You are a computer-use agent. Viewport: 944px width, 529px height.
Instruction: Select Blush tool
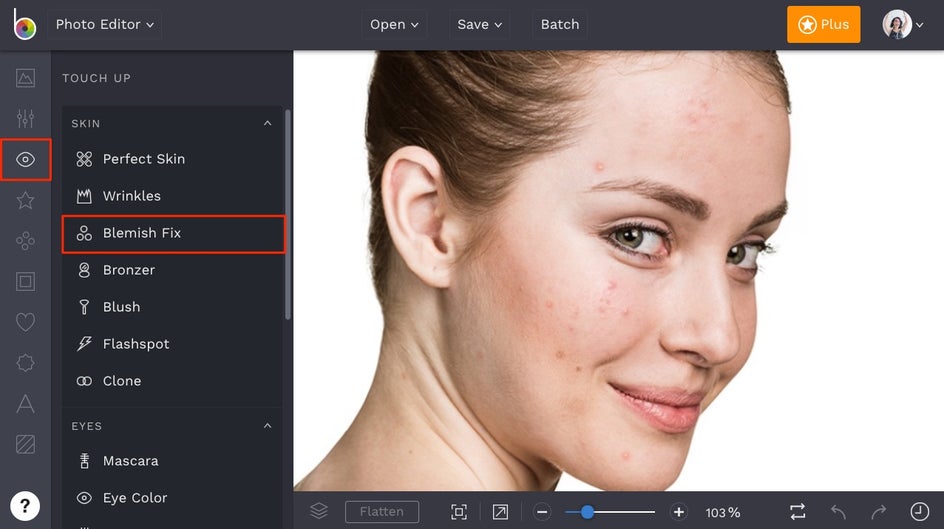pos(173,307)
